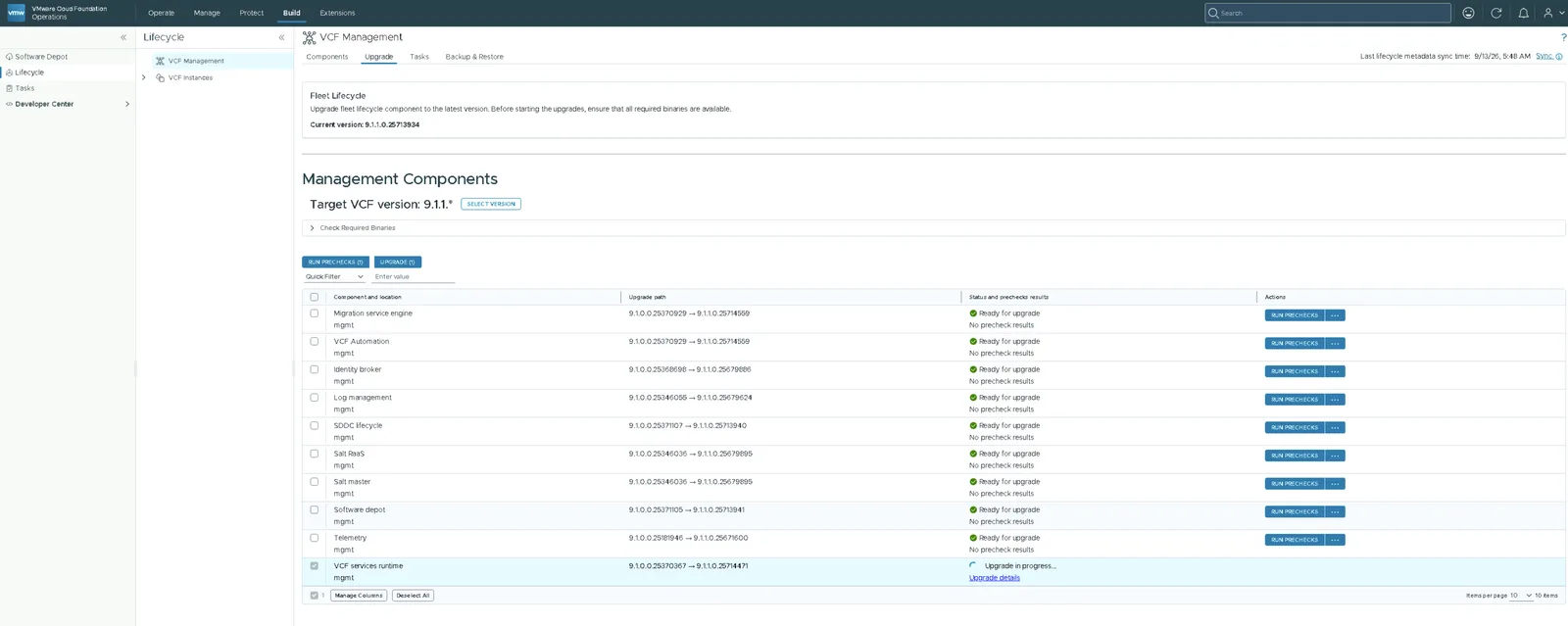Check the Migration service engine row
The width and height of the screenshot is (1568, 626).
point(315,313)
